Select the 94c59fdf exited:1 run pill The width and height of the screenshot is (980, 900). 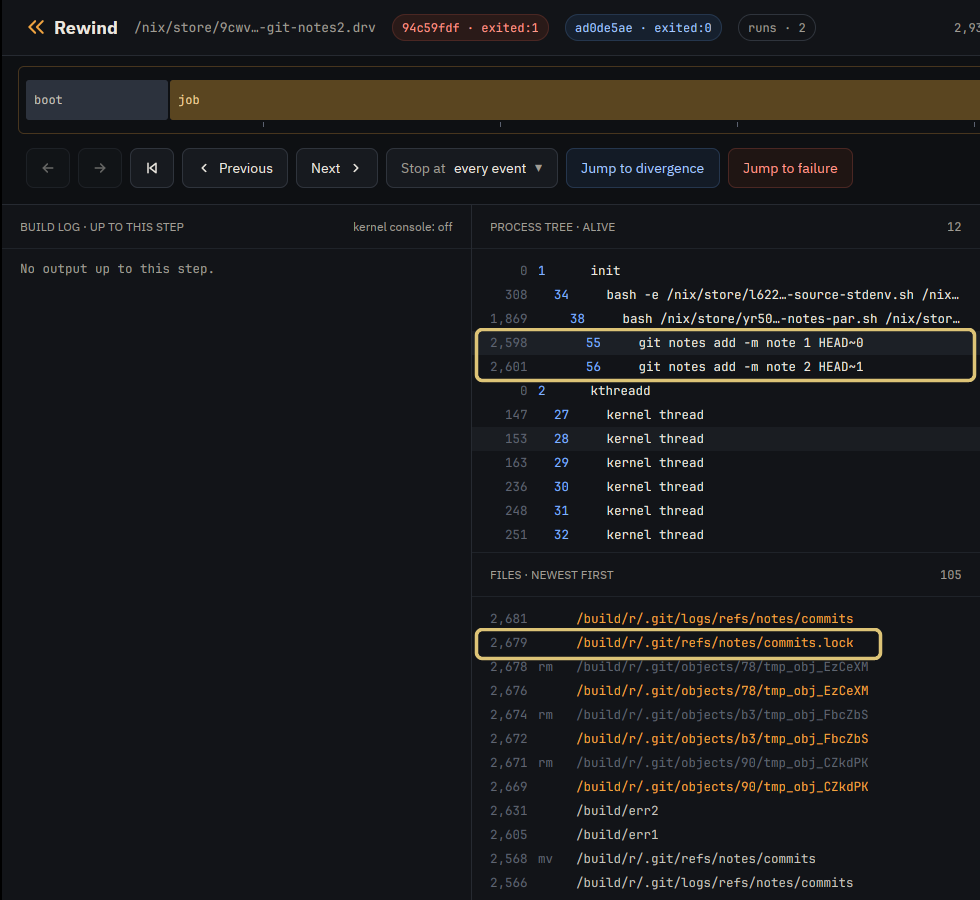[470, 28]
